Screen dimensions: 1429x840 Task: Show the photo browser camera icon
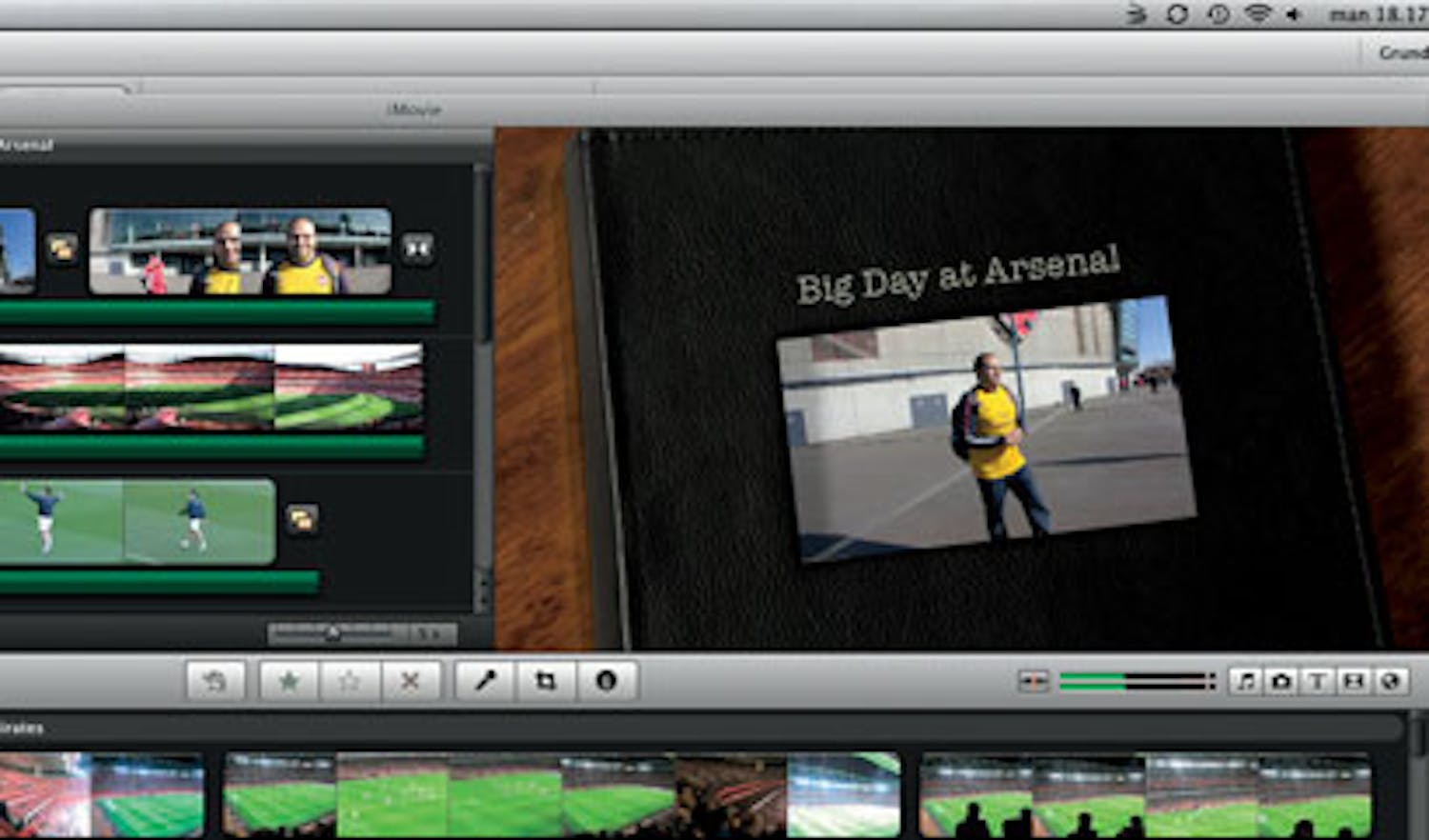[1281, 681]
